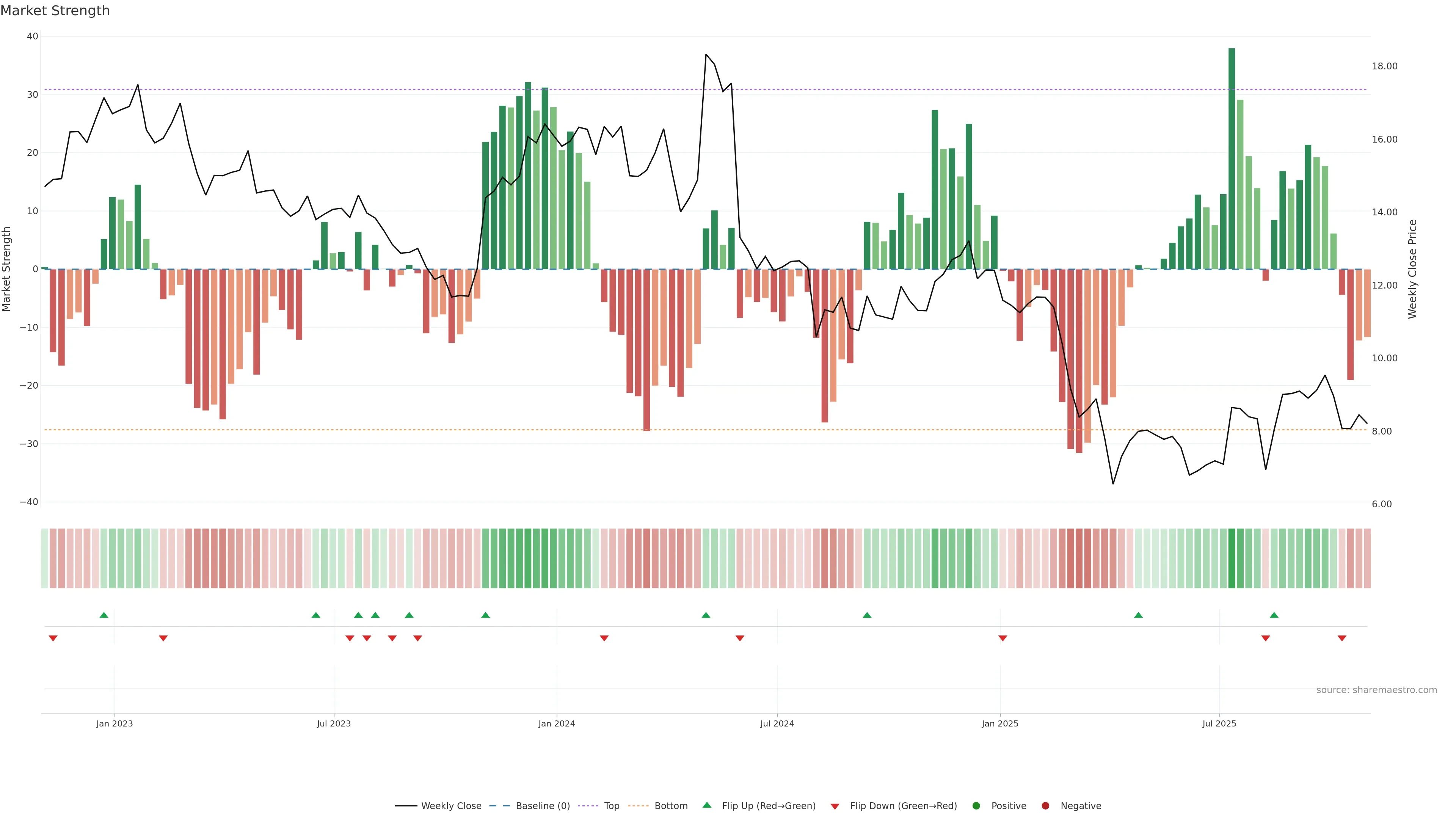Click the Market Strength chart title
This screenshot has height=819, width=1456.
(55, 10)
